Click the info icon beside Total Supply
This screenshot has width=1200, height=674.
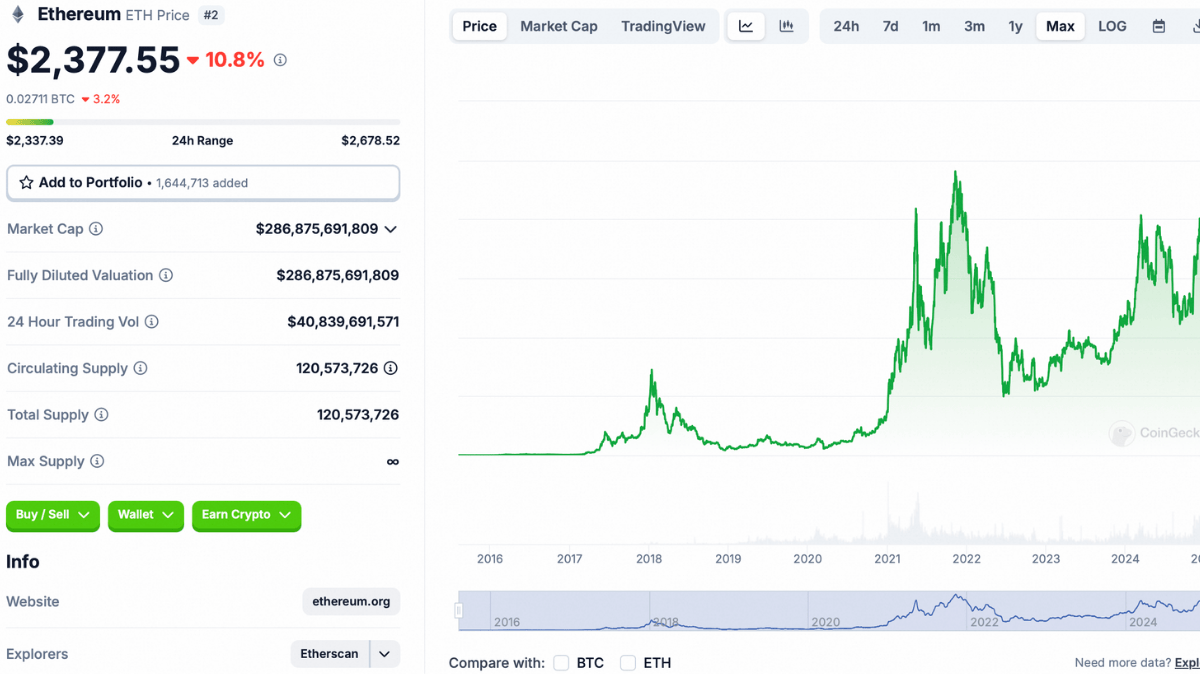point(101,415)
